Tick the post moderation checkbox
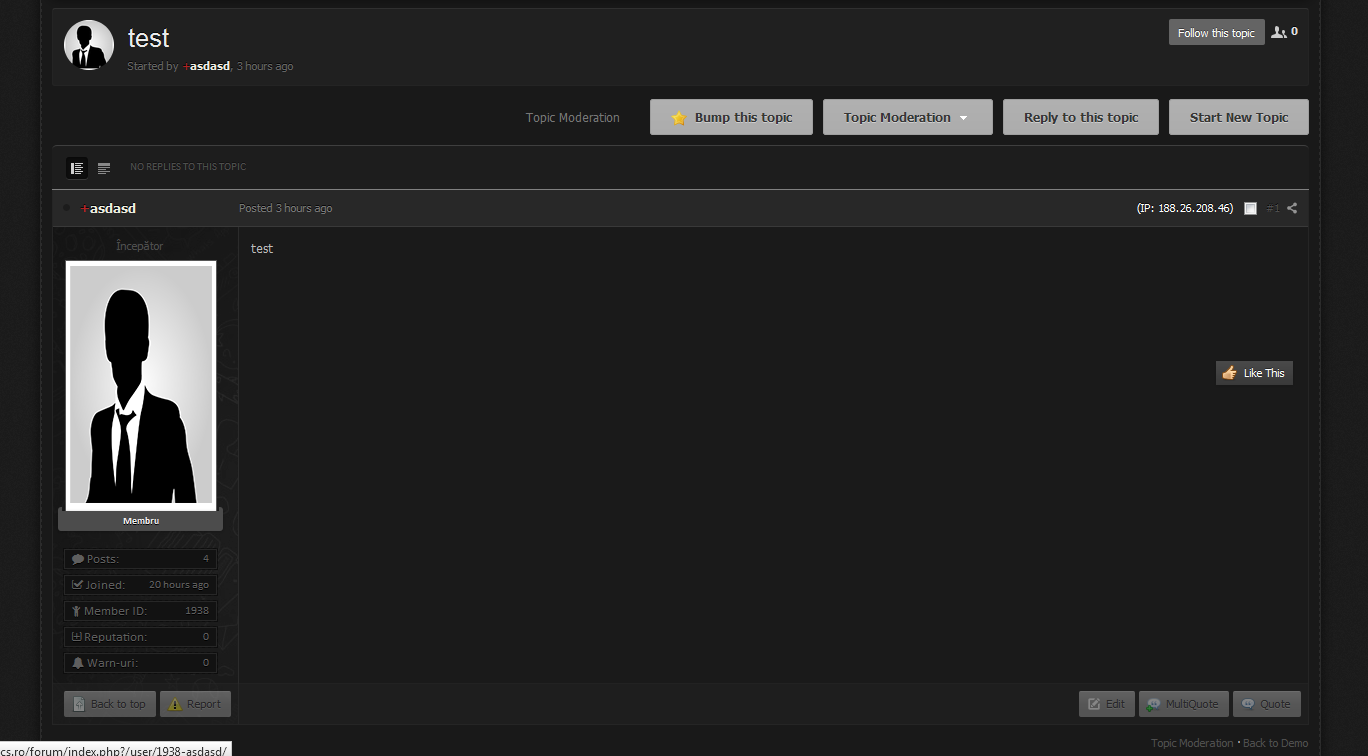The width and height of the screenshot is (1368, 756). [1250, 208]
